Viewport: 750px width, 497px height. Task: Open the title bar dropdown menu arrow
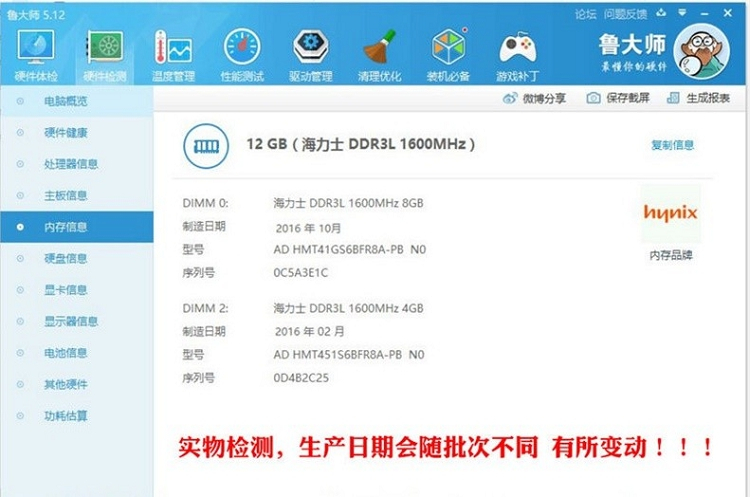(683, 13)
